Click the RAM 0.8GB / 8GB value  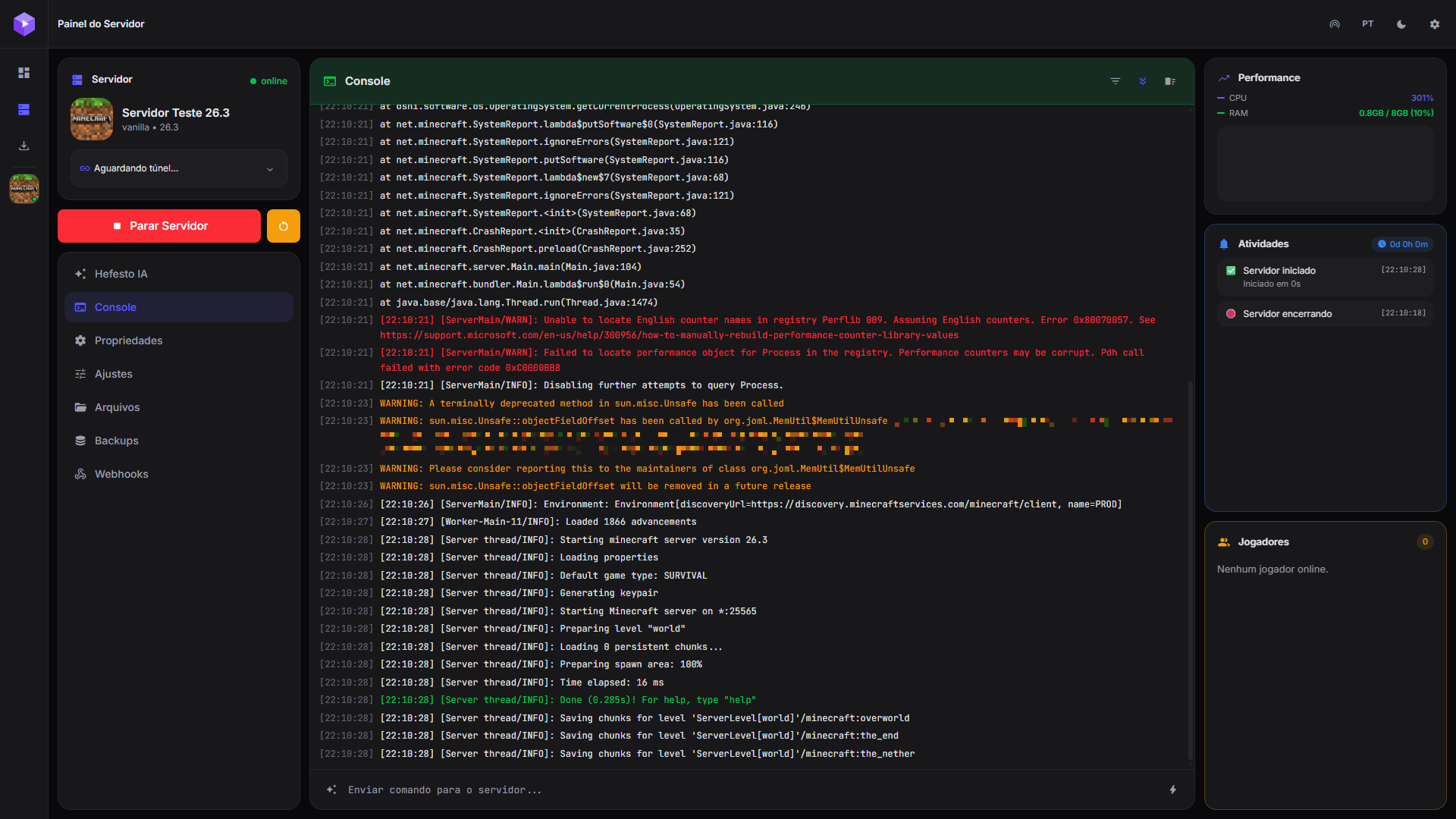pyautogui.click(x=1396, y=113)
